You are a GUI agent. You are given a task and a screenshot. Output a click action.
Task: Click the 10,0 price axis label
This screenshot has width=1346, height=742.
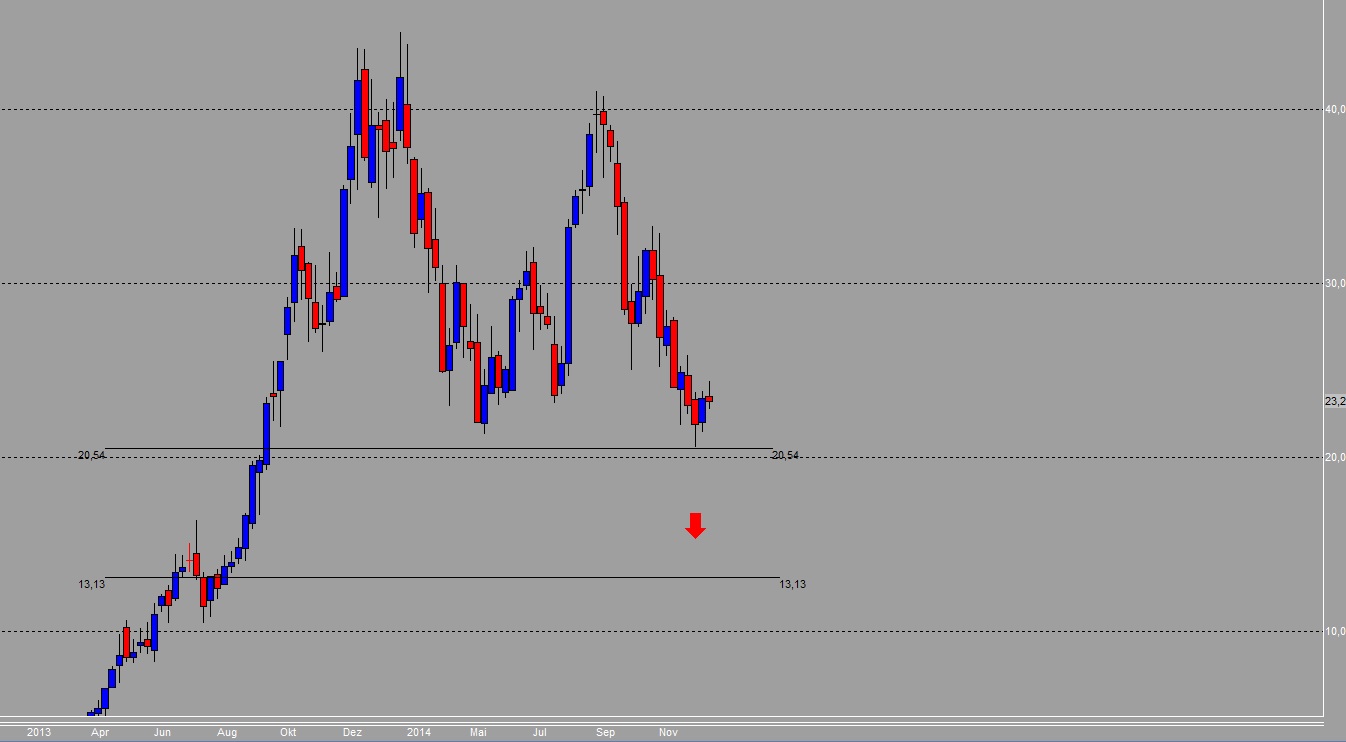pyautogui.click(x=1334, y=631)
